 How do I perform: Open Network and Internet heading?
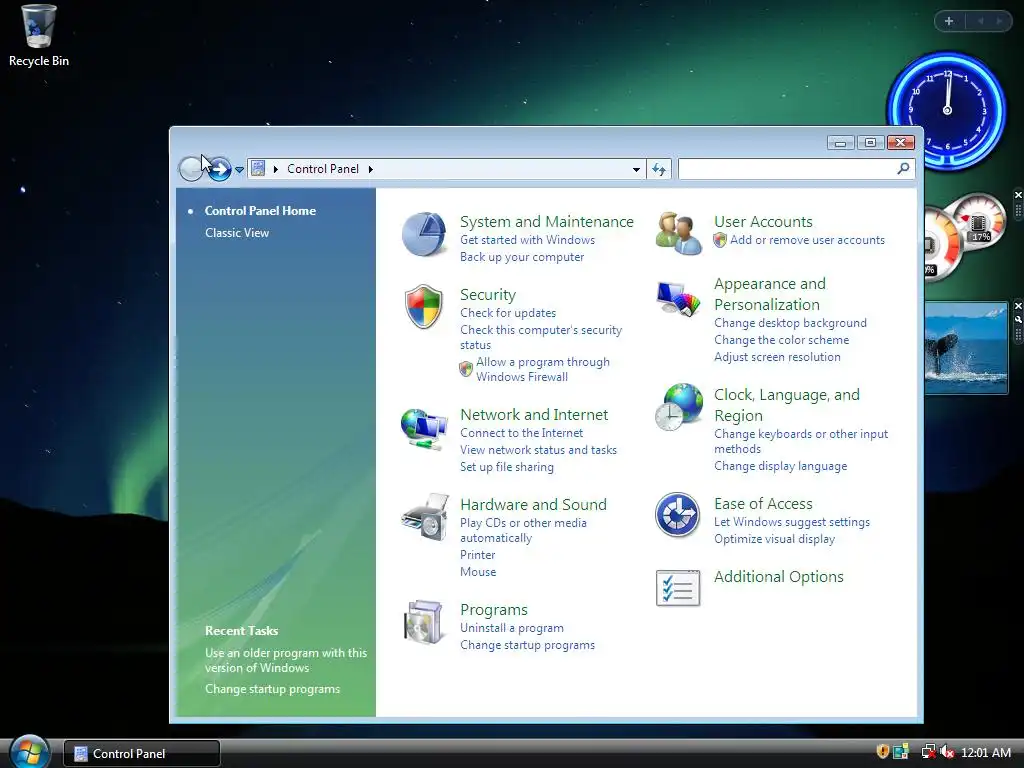pos(534,415)
